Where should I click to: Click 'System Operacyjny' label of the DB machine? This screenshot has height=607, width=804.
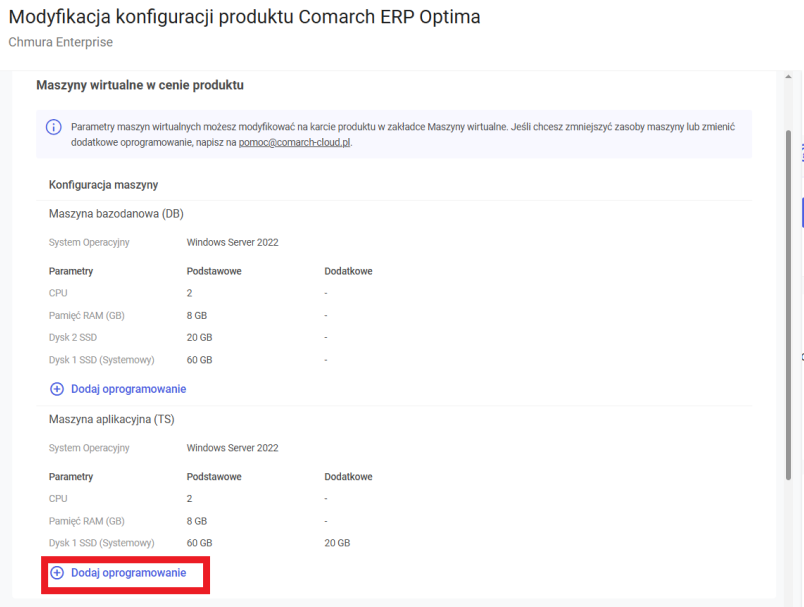[89, 242]
